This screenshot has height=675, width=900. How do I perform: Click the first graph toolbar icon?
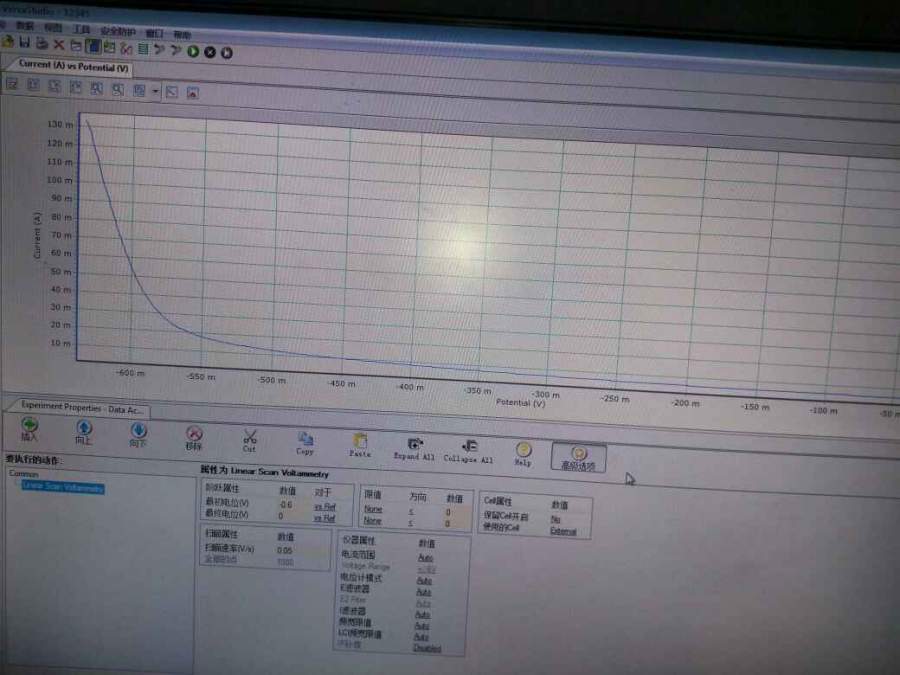[12, 84]
